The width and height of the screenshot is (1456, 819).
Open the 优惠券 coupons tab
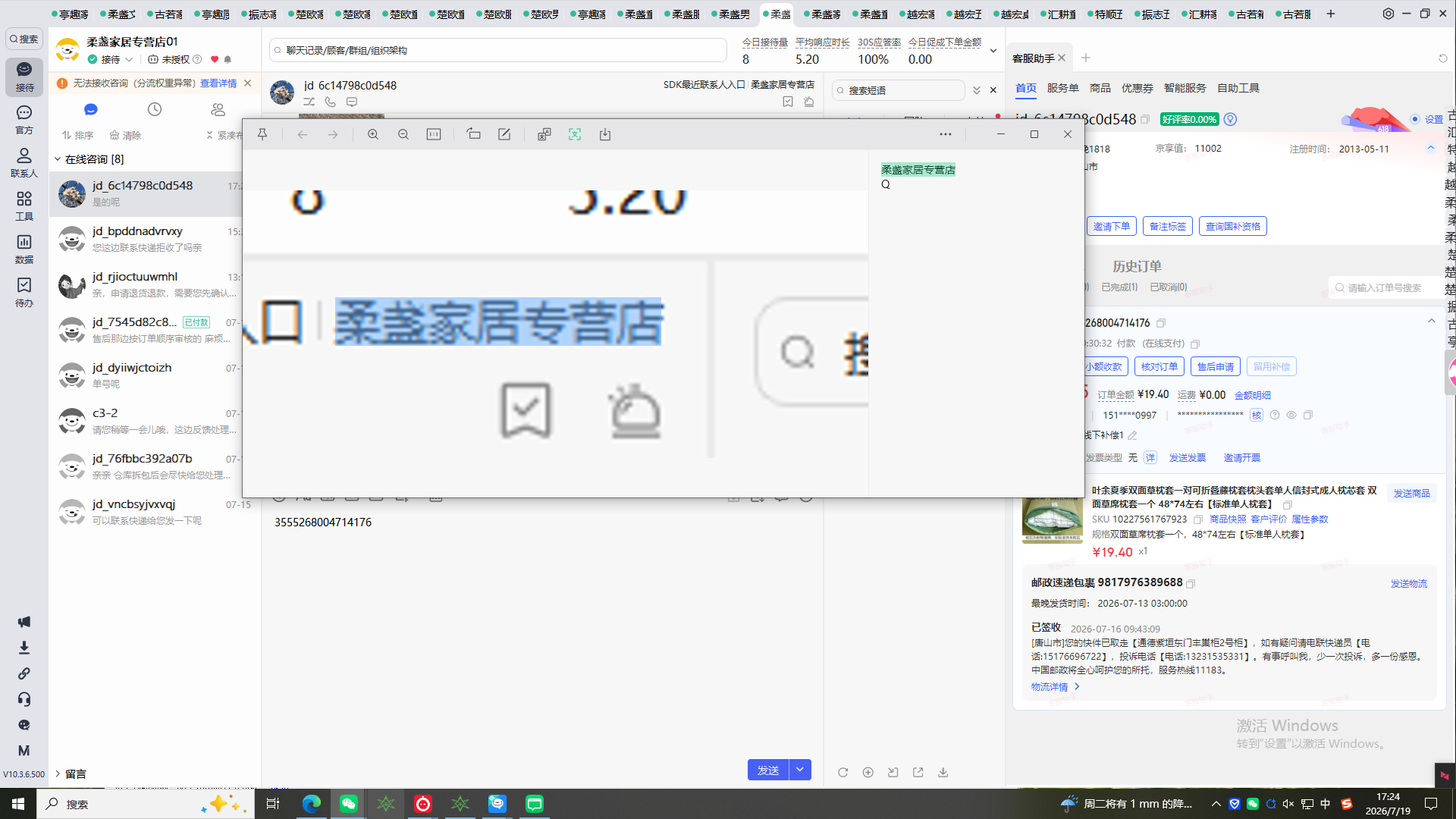pyautogui.click(x=1137, y=88)
